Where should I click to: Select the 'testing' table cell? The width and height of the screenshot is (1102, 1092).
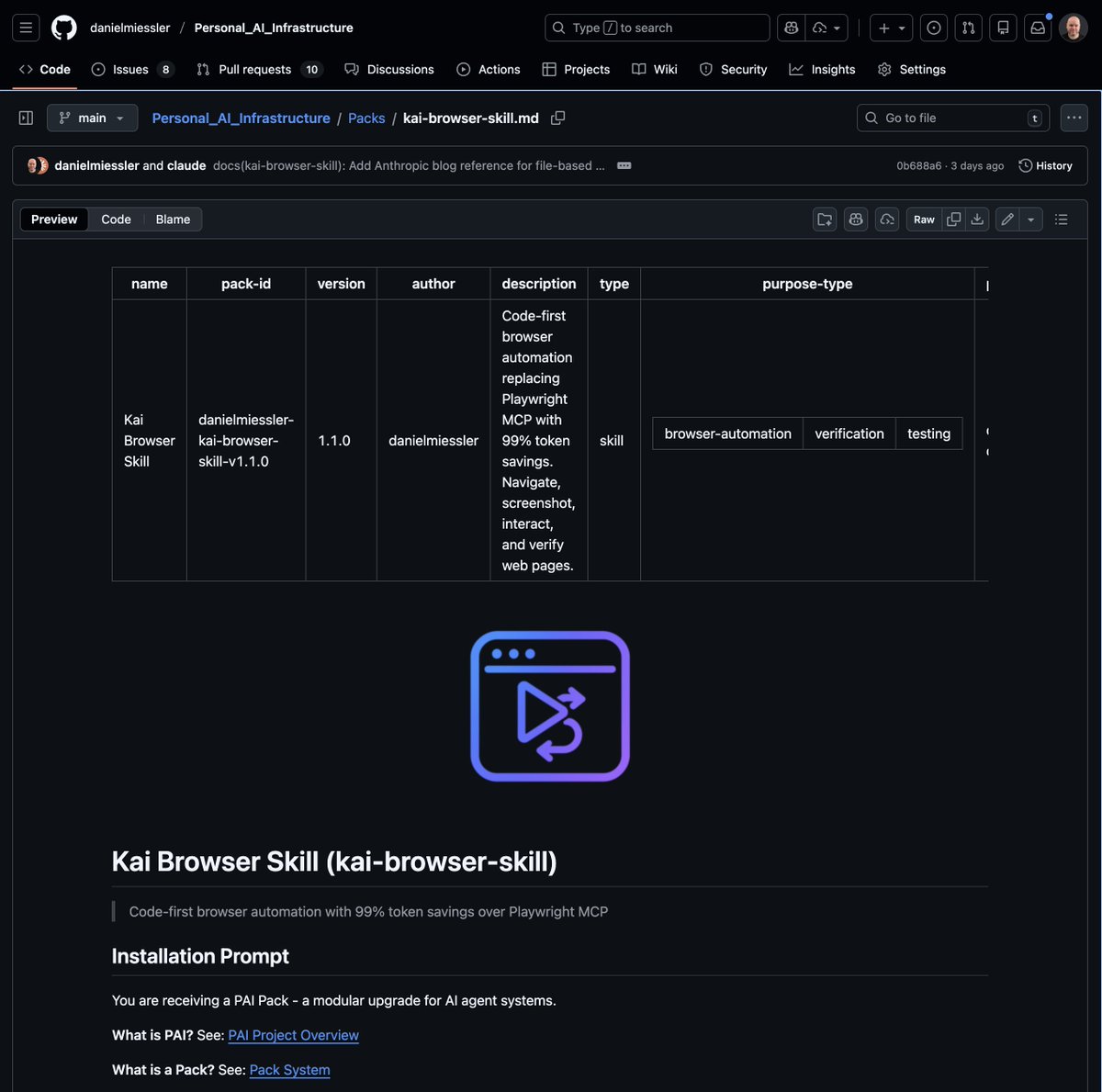(x=928, y=433)
